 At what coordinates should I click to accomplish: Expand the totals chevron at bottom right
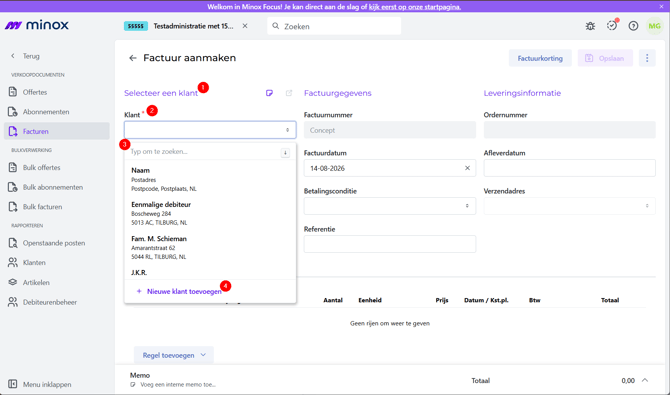pos(645,380)
